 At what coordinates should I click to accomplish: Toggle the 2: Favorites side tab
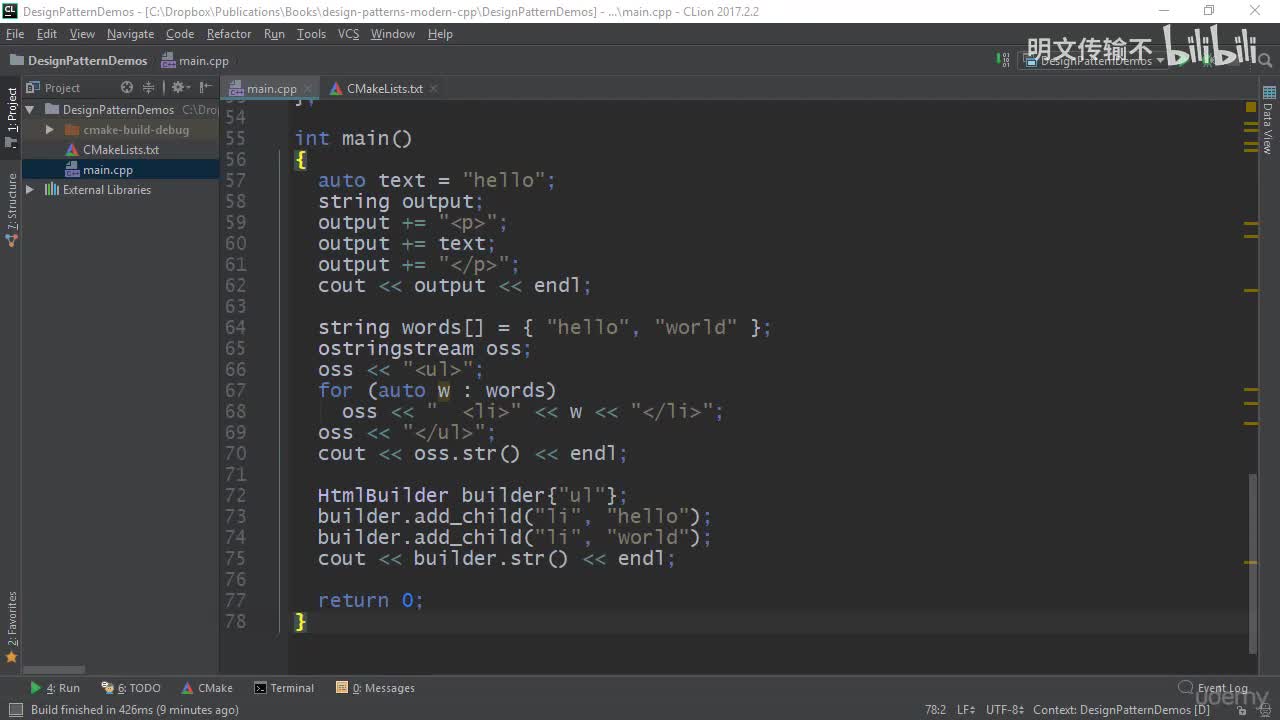(12, 628)
